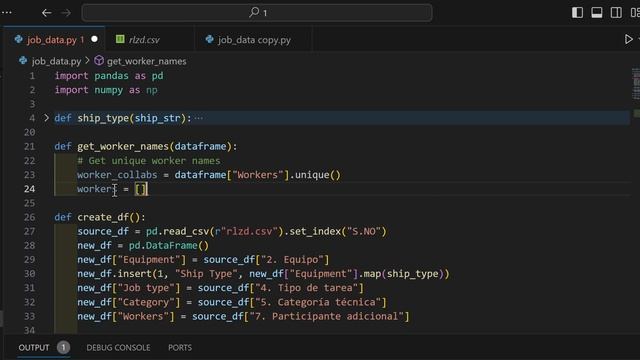The image size is (640, 360).
Task: Click get_worker_names in the breadcrumb
Action: tap(147, 61)
